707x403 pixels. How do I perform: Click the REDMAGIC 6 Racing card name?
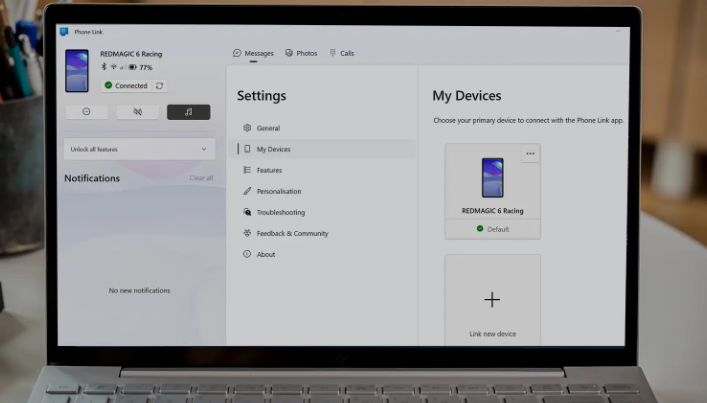coord(492,211)
